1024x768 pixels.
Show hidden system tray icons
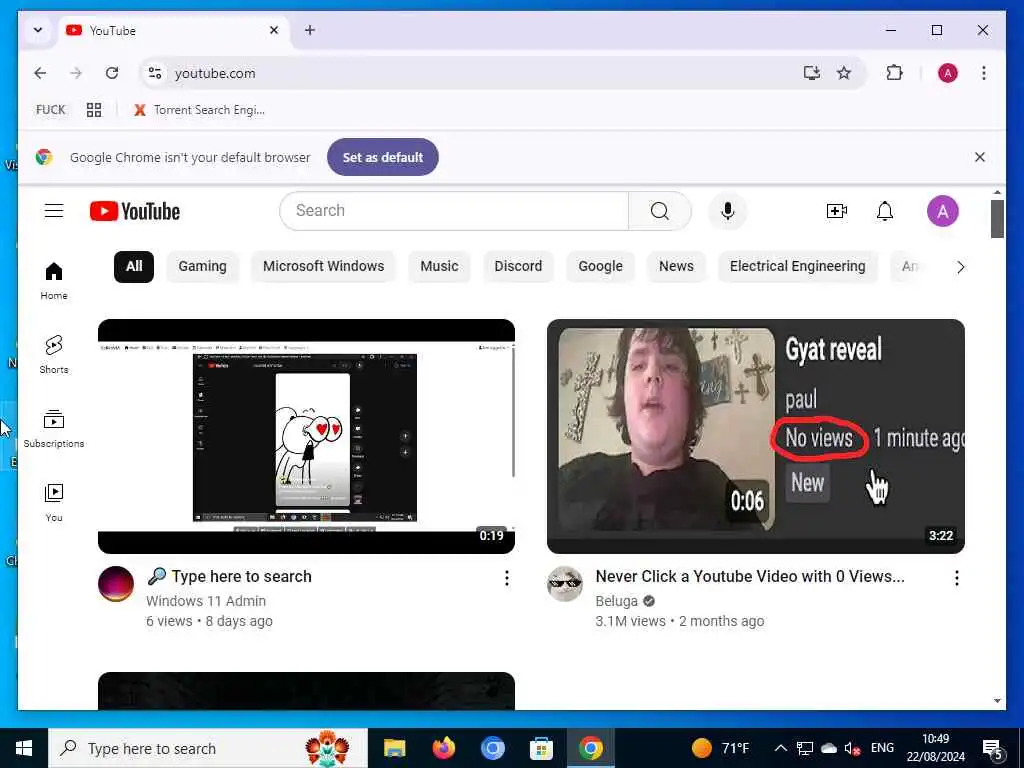(780, 748)
